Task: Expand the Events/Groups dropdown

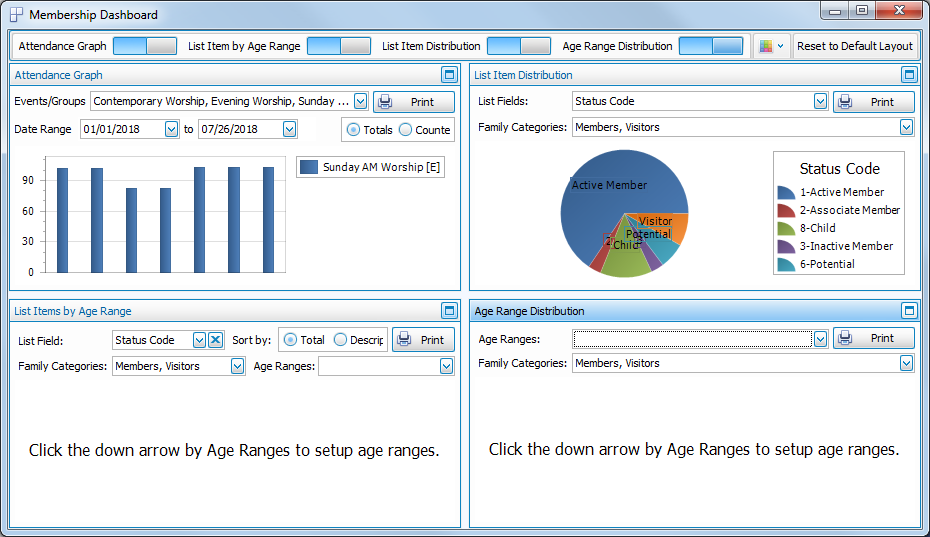Action: click(x=360, y=101)
